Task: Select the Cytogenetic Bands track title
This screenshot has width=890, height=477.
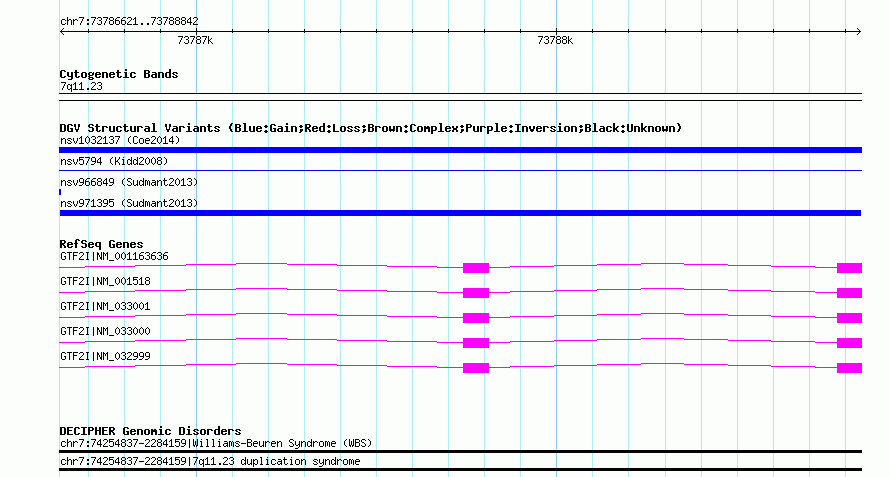Action: coord(119,74)
